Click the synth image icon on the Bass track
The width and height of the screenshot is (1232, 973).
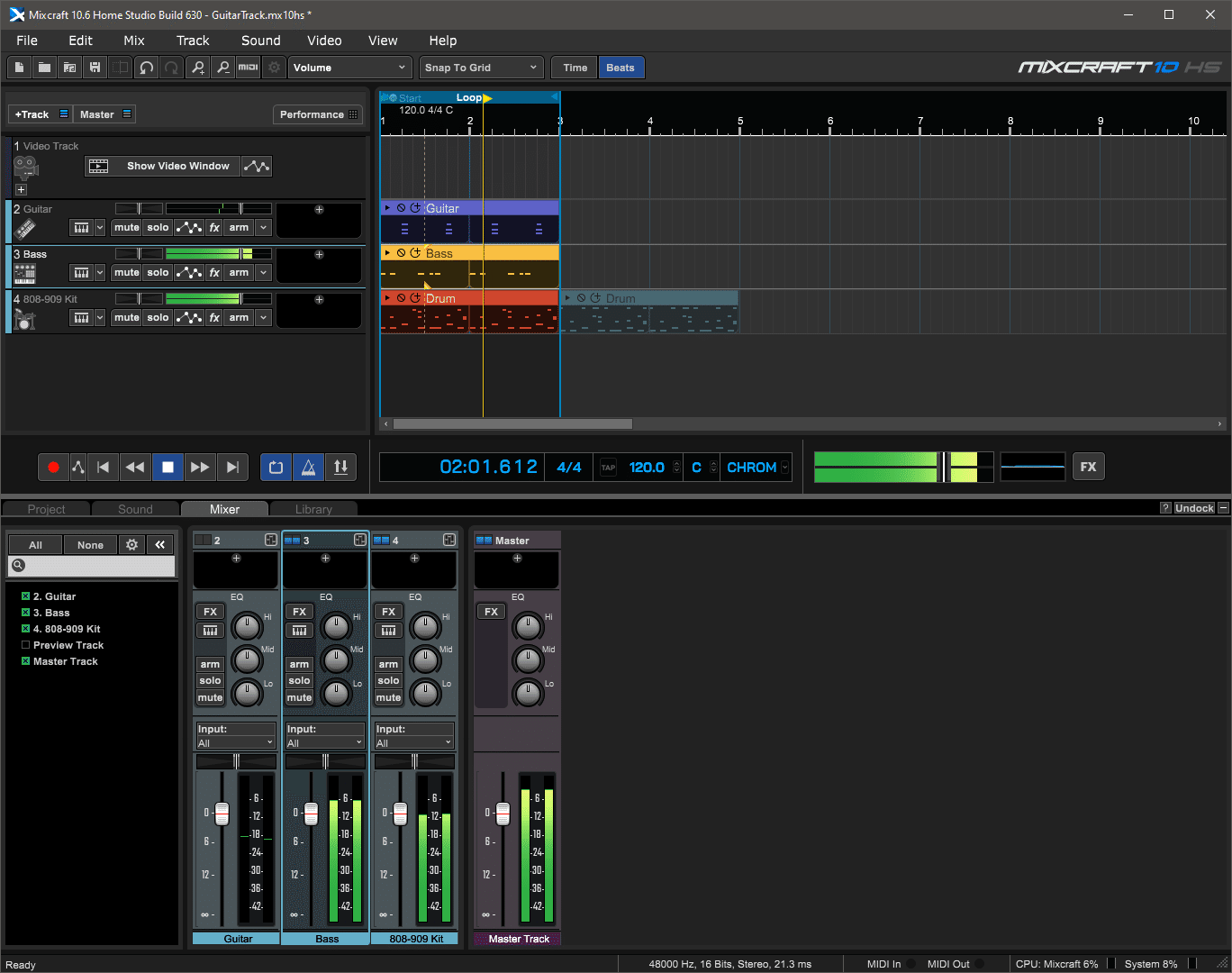click(25, 274)
